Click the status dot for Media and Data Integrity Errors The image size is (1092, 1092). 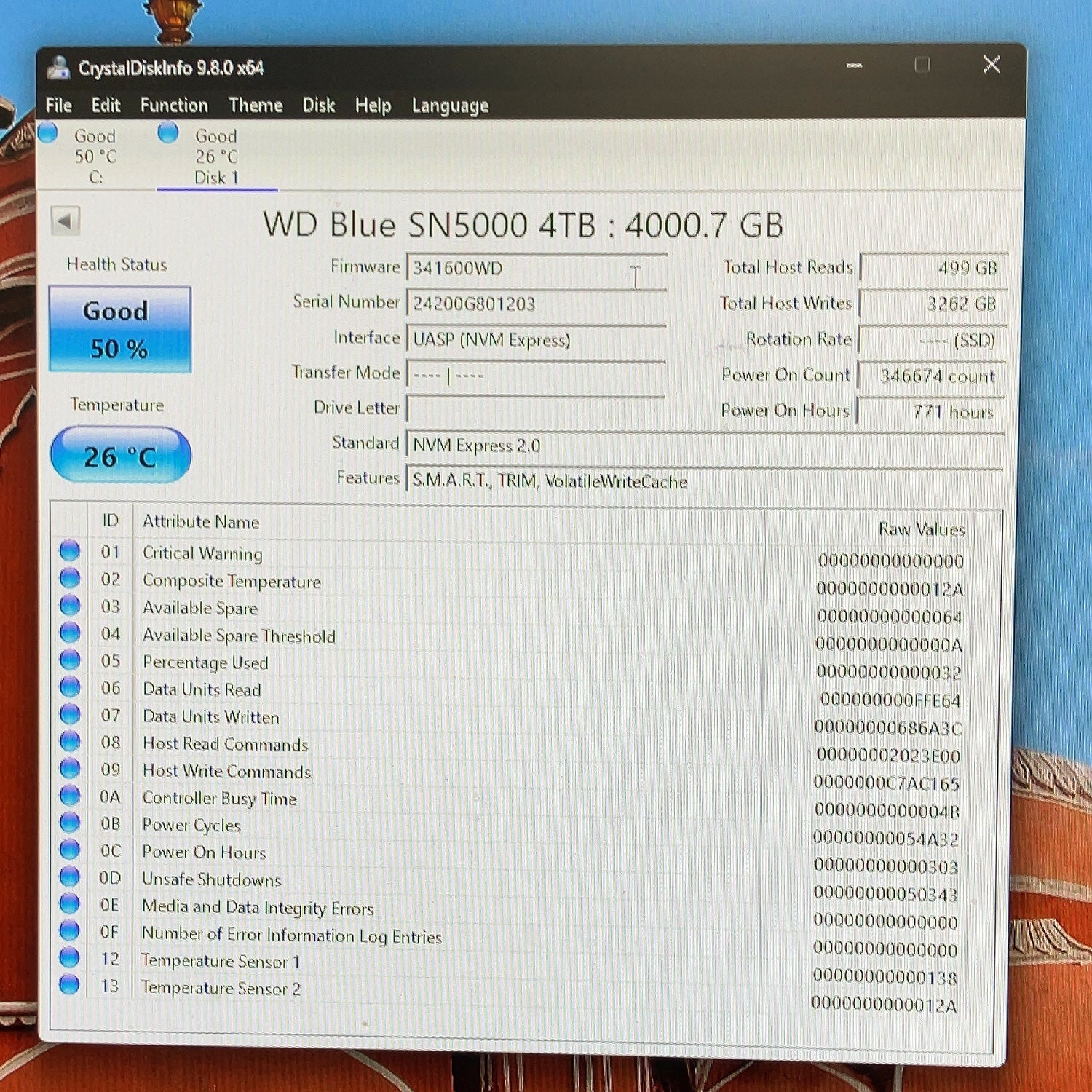[x=70, y=903]
